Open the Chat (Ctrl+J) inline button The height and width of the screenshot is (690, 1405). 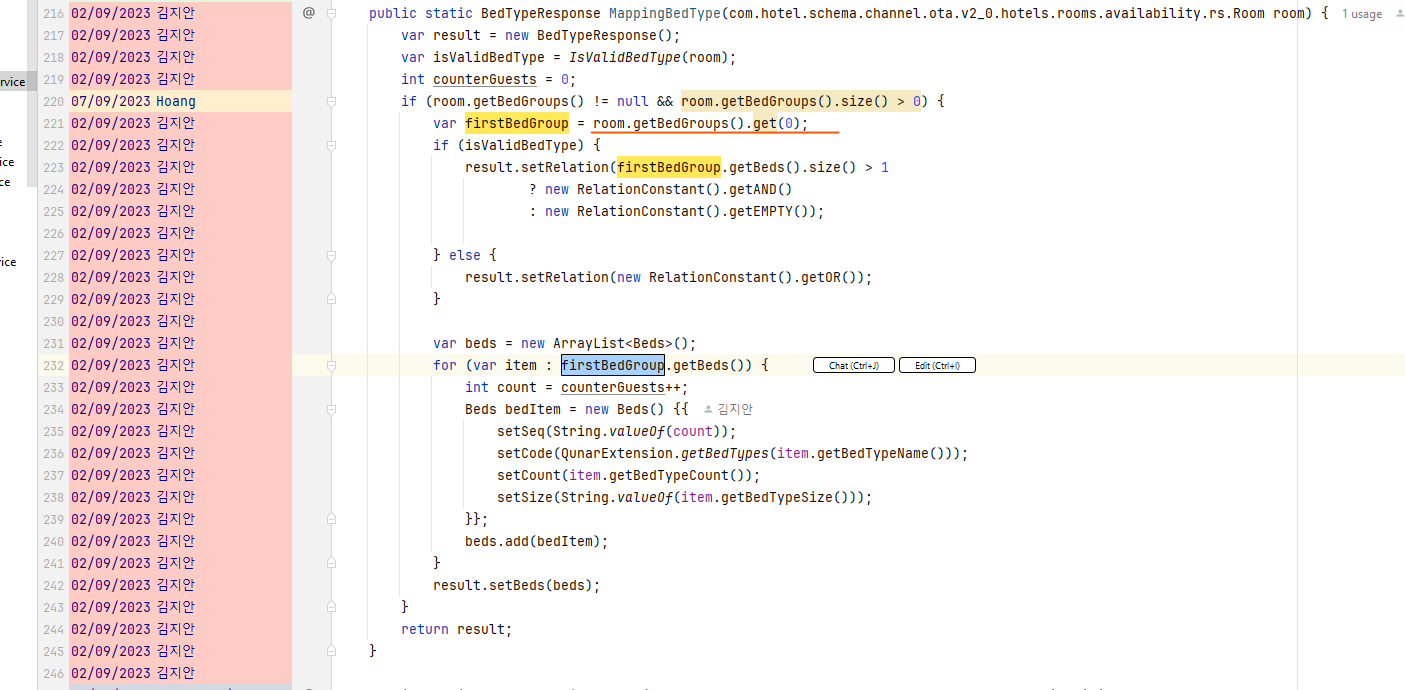(x=854, y=365)
